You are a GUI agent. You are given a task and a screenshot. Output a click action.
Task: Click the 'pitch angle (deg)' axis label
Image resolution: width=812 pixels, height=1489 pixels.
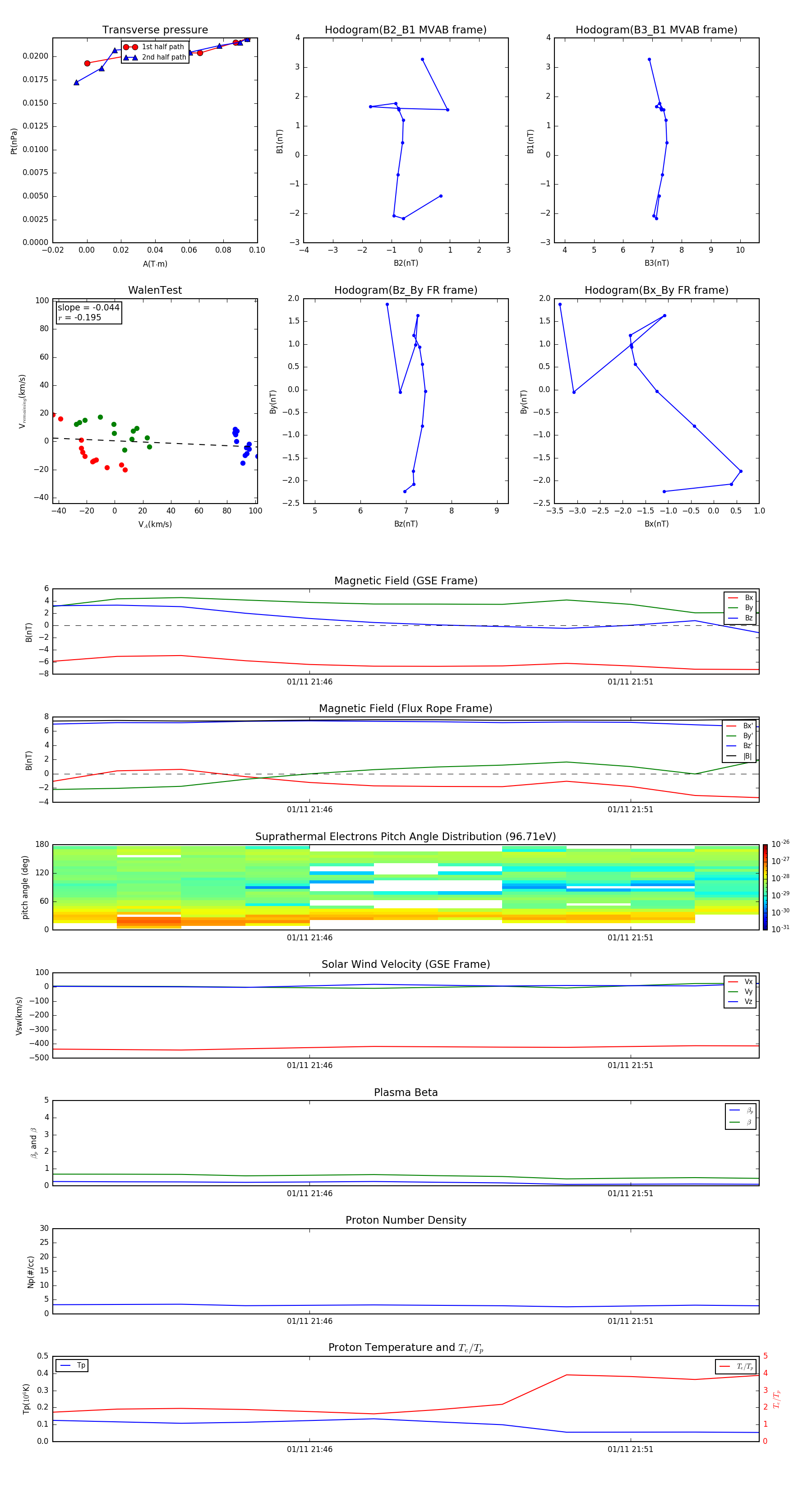25,887
